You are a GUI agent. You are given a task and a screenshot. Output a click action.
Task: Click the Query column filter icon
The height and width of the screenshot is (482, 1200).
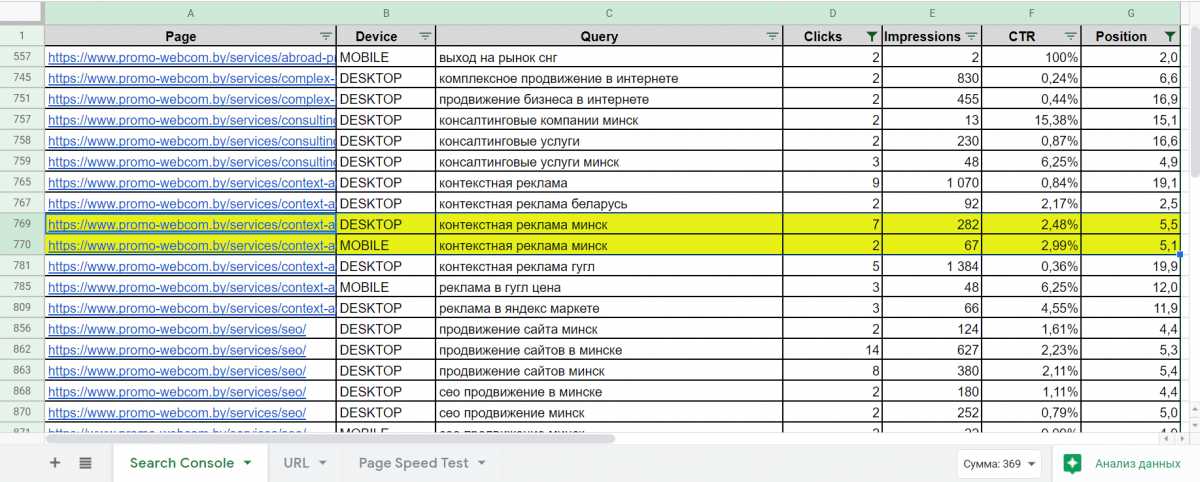[x=771, y=36]
